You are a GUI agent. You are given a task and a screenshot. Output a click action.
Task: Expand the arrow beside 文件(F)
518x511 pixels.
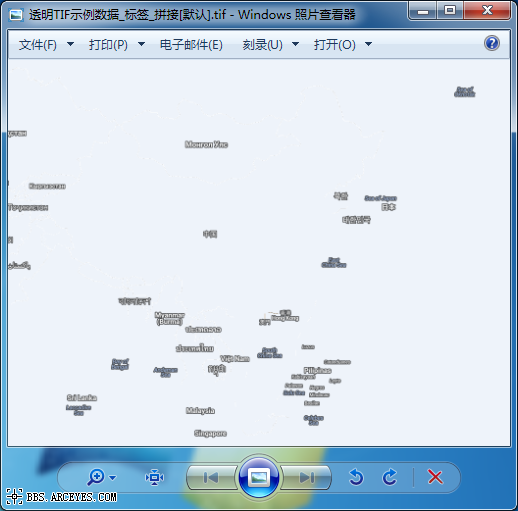pos(70,44)
